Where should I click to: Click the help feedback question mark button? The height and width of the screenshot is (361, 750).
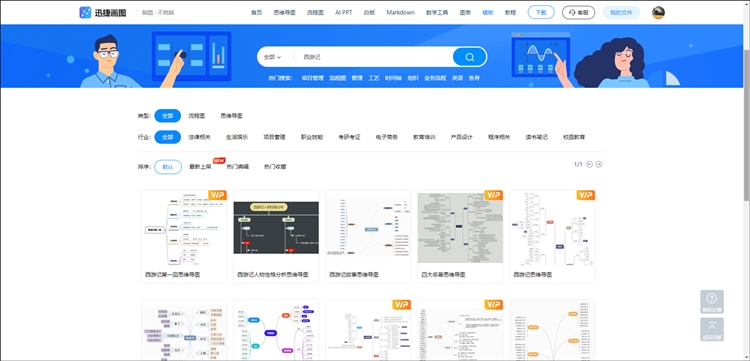click(712, 302)
